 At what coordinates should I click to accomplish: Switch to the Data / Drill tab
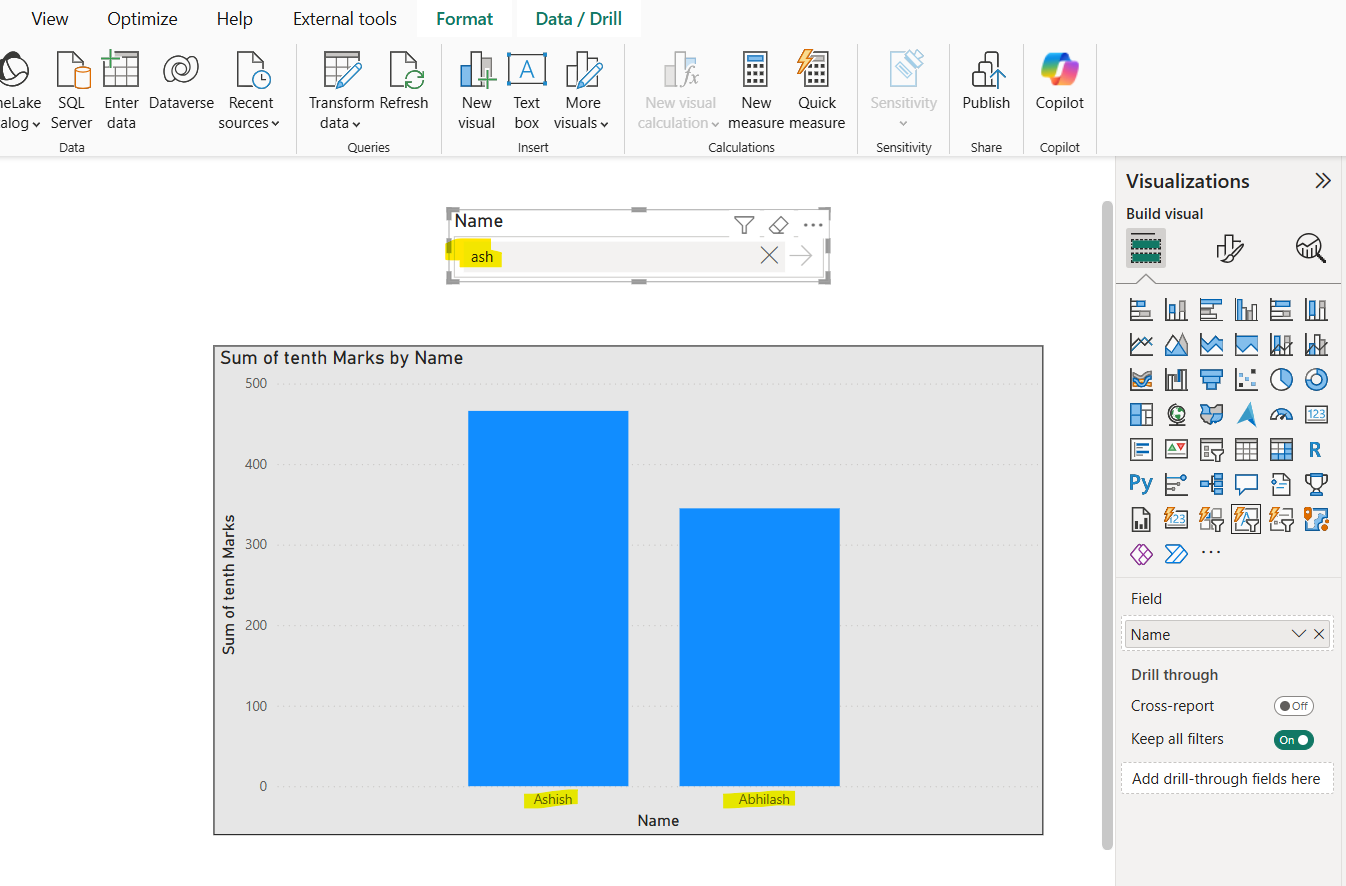click(578, 18)
